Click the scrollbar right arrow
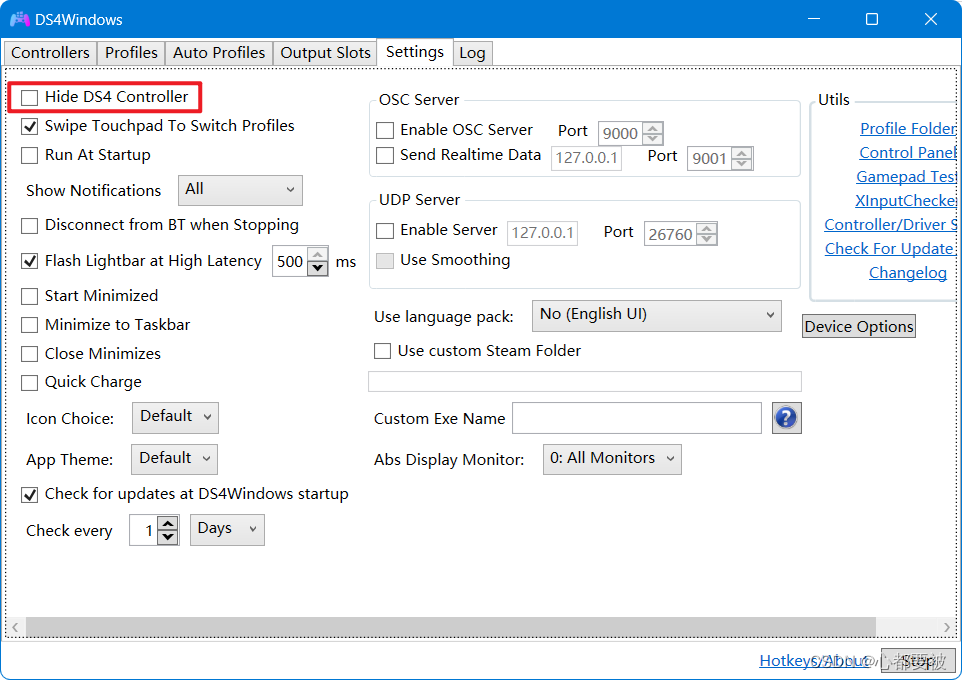This screenshot has width=962, height=680. [x=947, y=627]
